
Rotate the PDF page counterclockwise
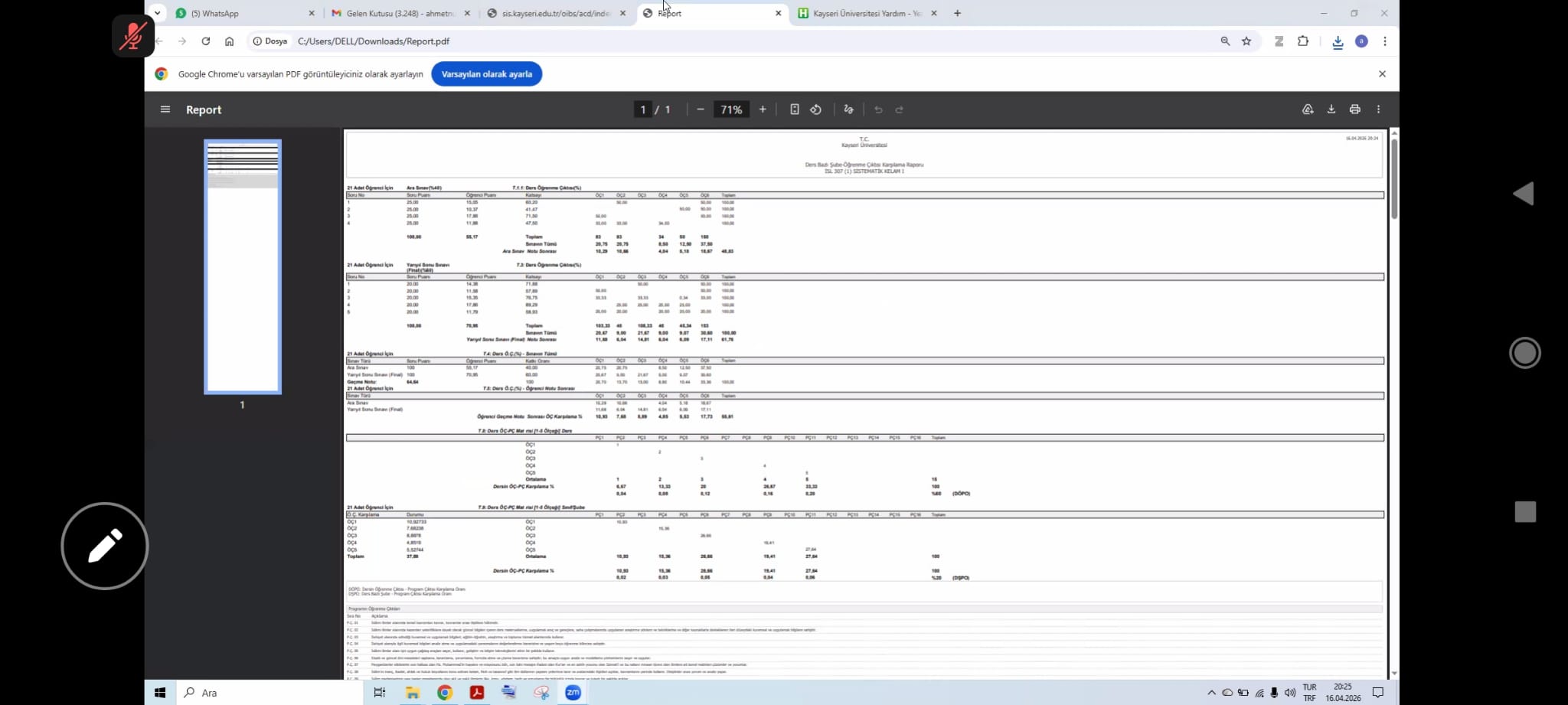click(x=816, y=109)
